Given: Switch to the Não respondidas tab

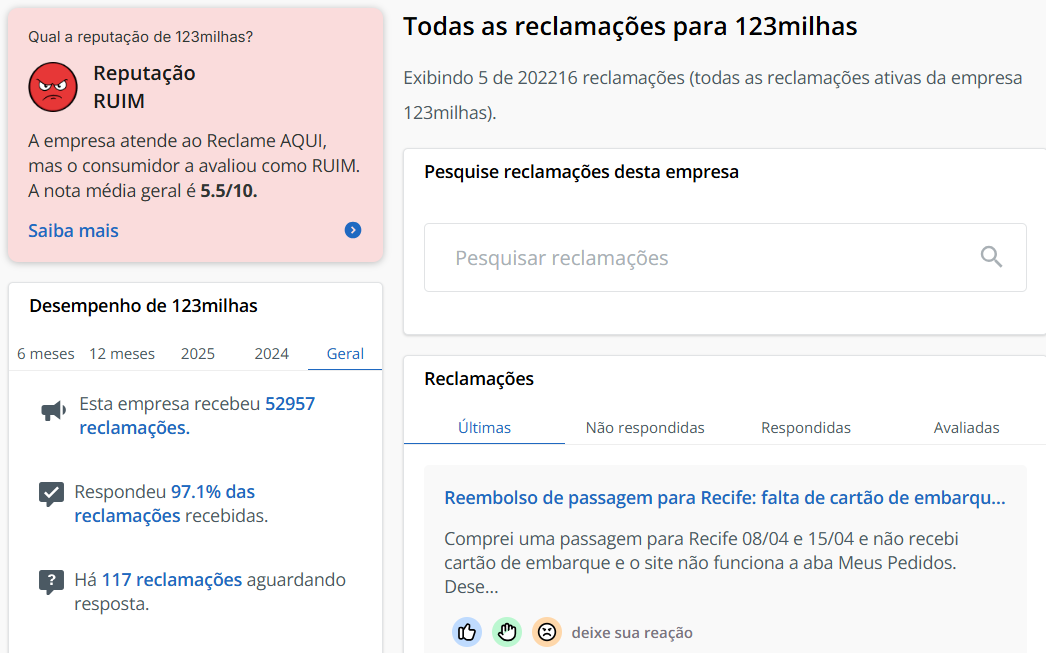Looking at the screenshot, I should (x=645, y=427).
